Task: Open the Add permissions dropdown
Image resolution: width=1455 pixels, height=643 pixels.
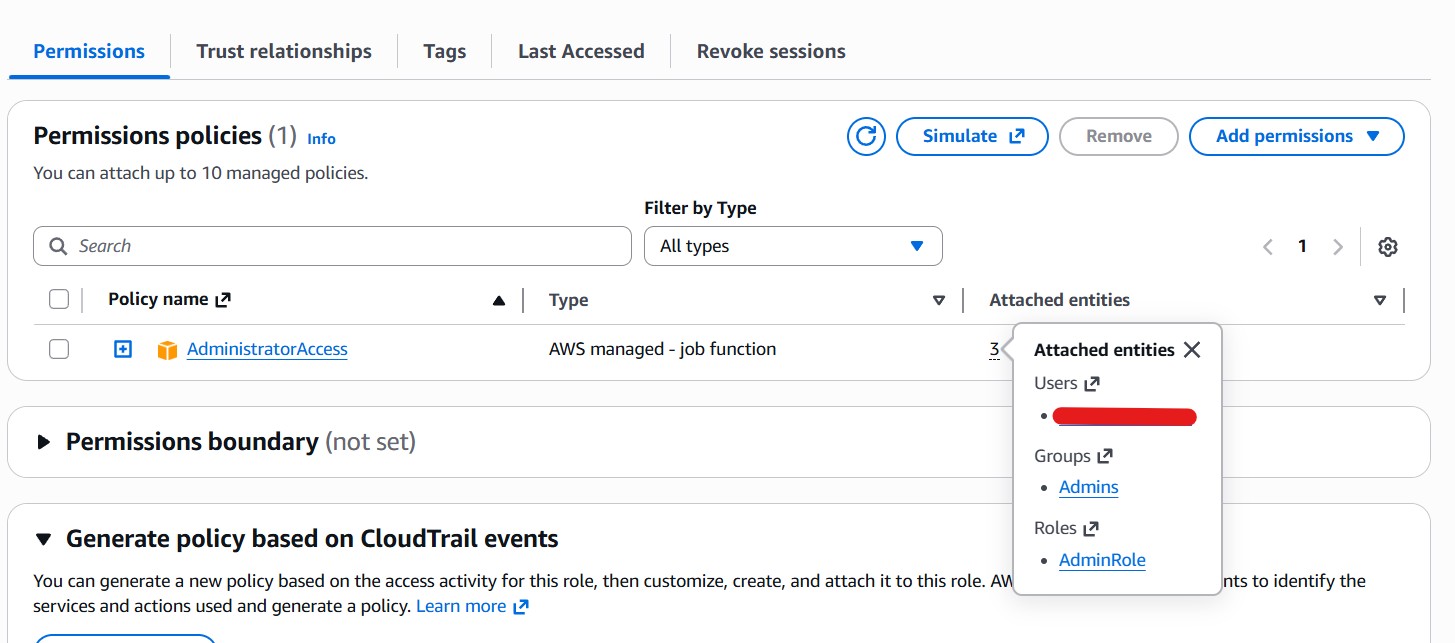Action: pos(1296,136)
